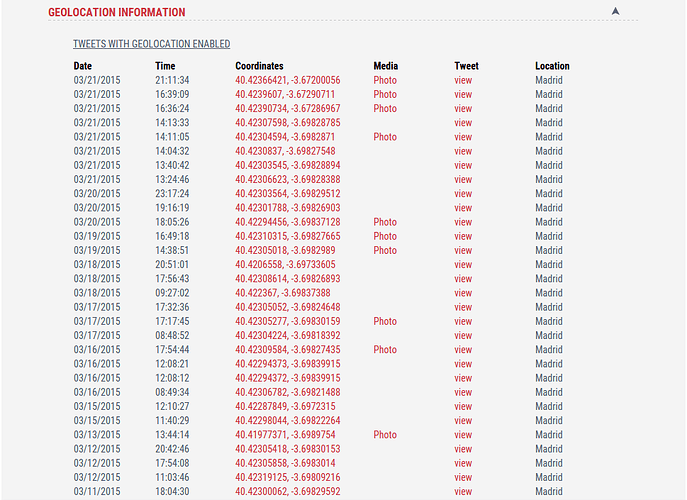Select the Media column header

click(x=386, y=66)
